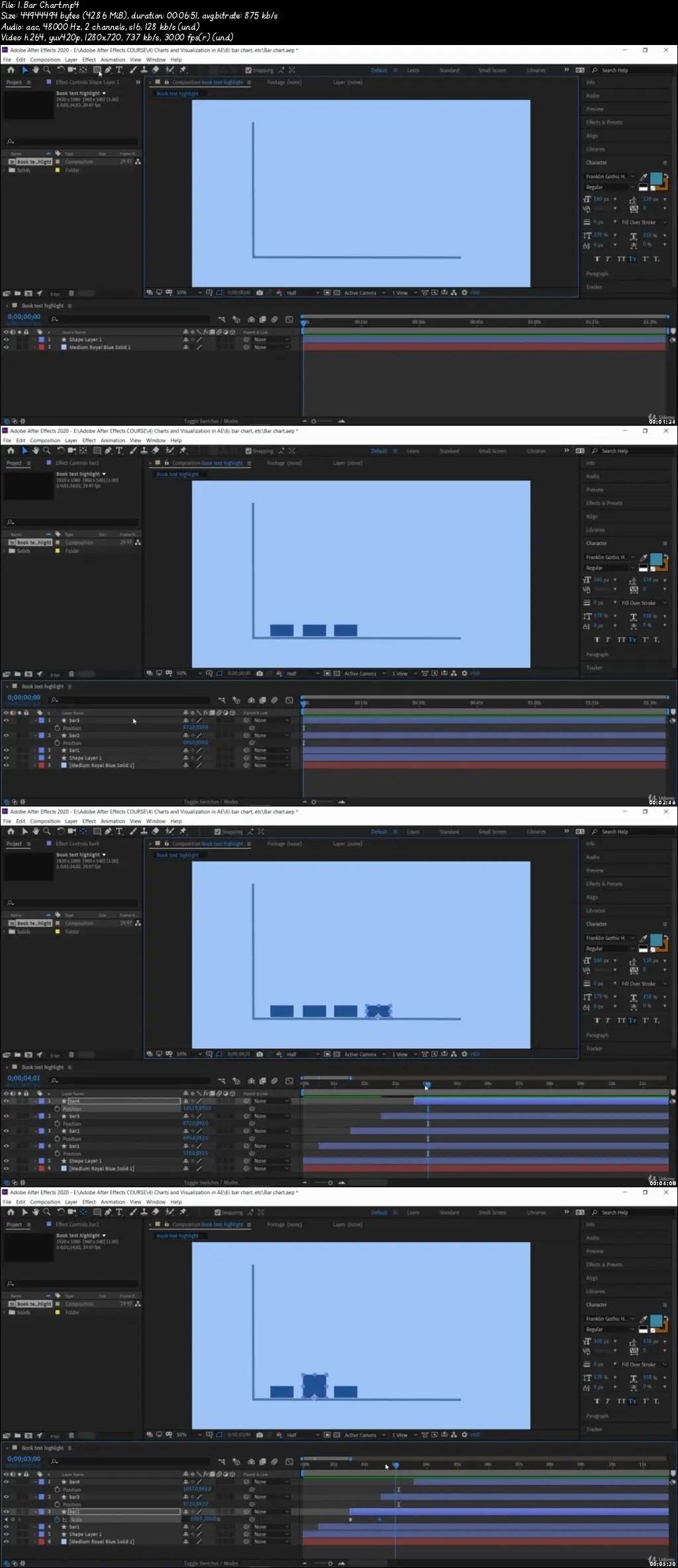Screen dimensions: 678x1568
Task: Toggle the Snapping checkbox in the 00:01:24 frame
Action: click(x=248, y=70)
